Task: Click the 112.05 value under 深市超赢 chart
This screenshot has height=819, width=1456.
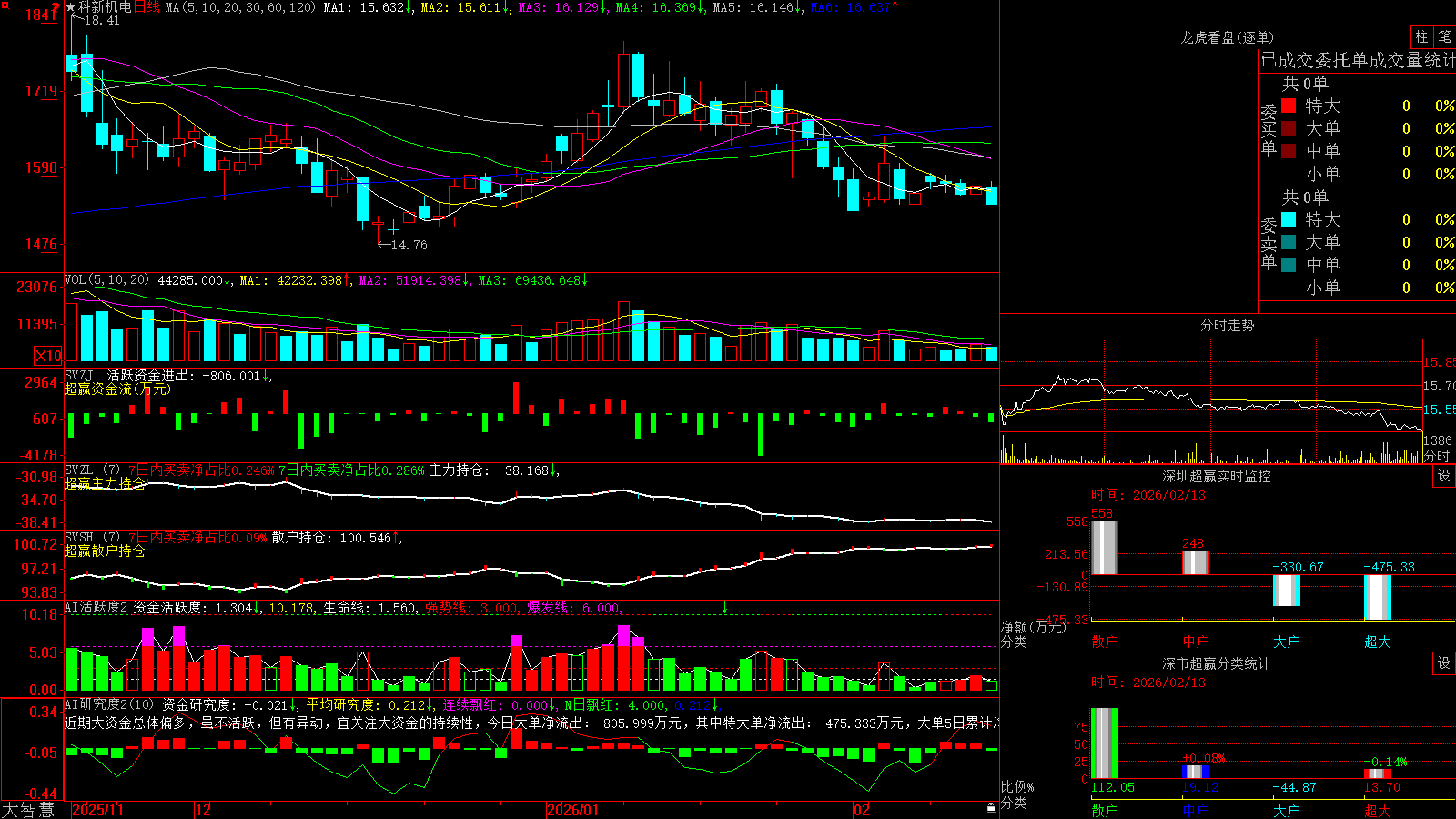Action: coord(1113,787)
